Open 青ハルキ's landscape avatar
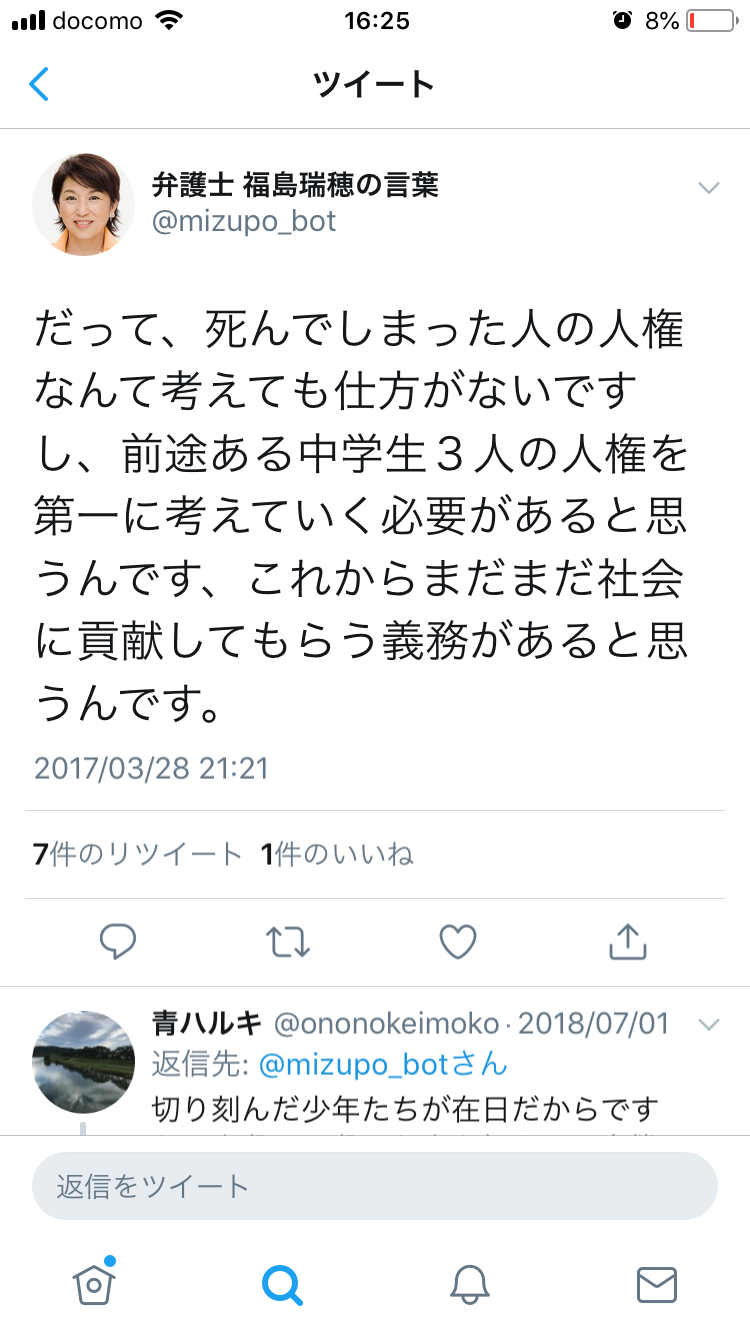The image size is (750, 1334). tap(84, 1061)
